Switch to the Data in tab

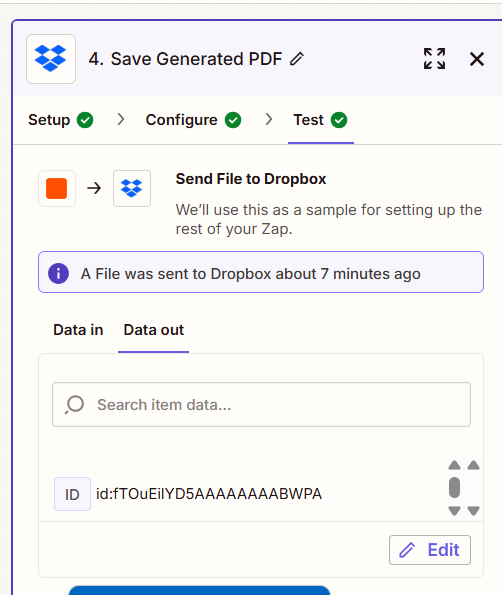[78, 330]
